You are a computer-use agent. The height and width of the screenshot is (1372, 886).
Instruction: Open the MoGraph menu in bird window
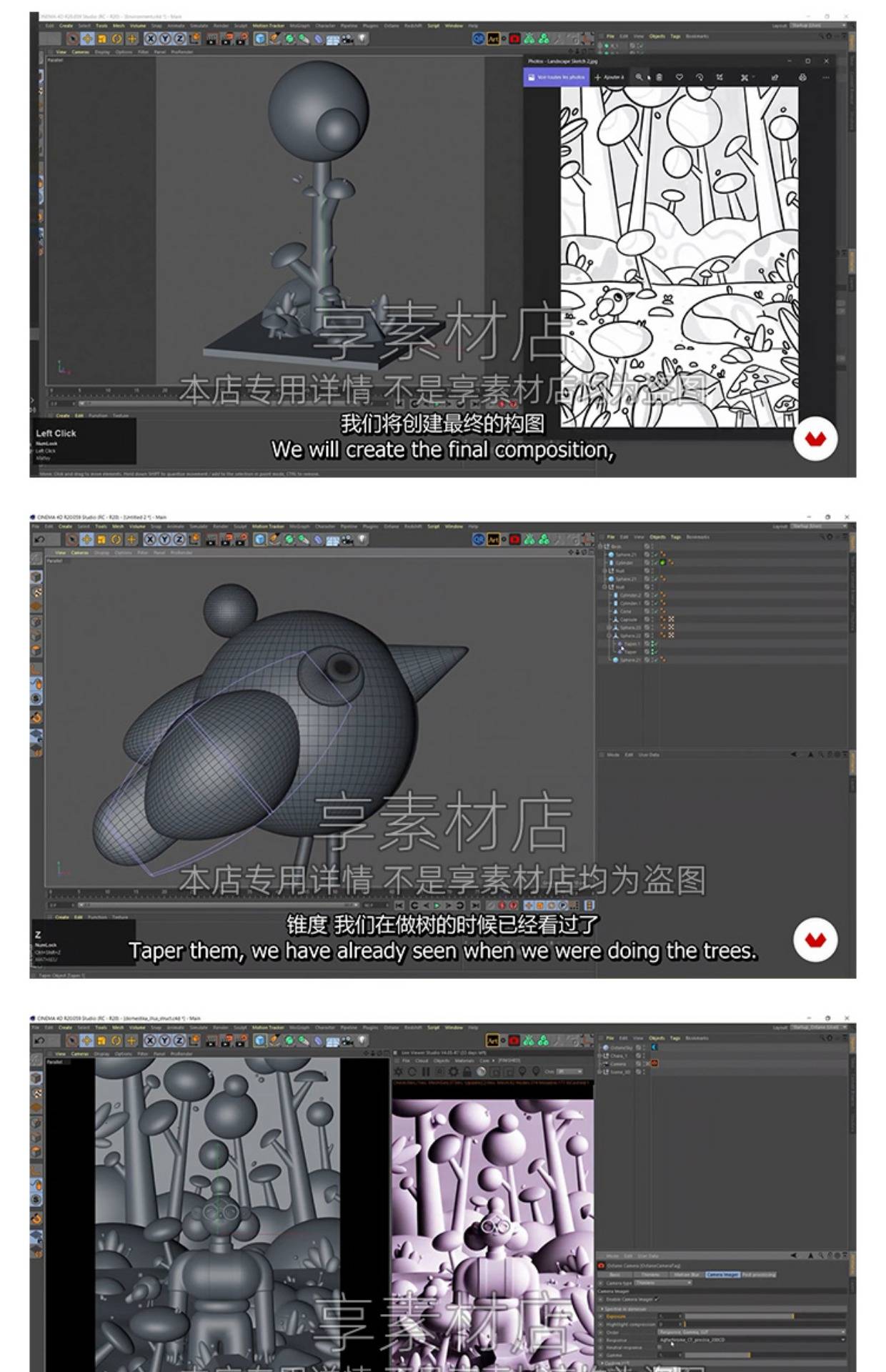tap(299, 526)
